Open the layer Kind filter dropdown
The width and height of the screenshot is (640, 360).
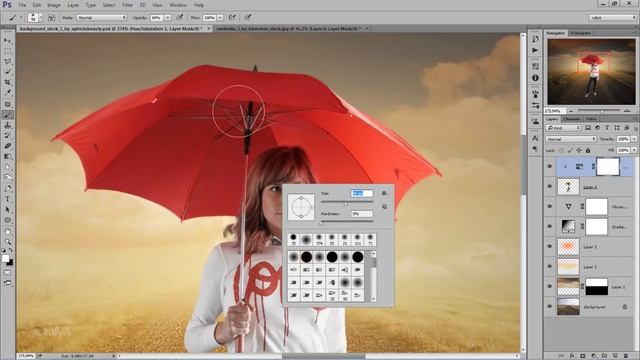(563, 128)
